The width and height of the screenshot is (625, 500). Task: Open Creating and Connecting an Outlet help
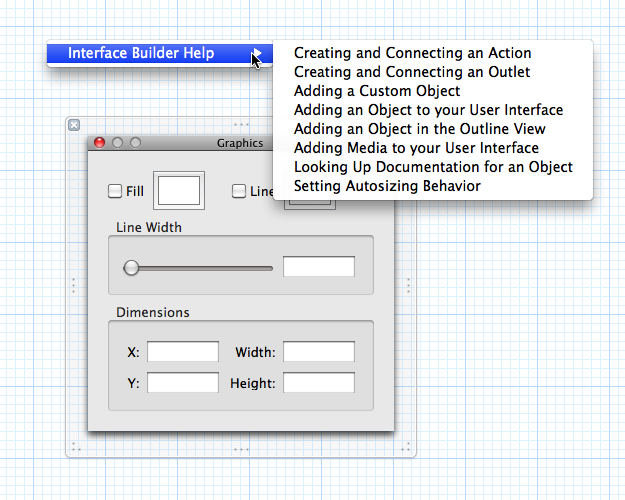pyautogui.click(x=411, y=72)
